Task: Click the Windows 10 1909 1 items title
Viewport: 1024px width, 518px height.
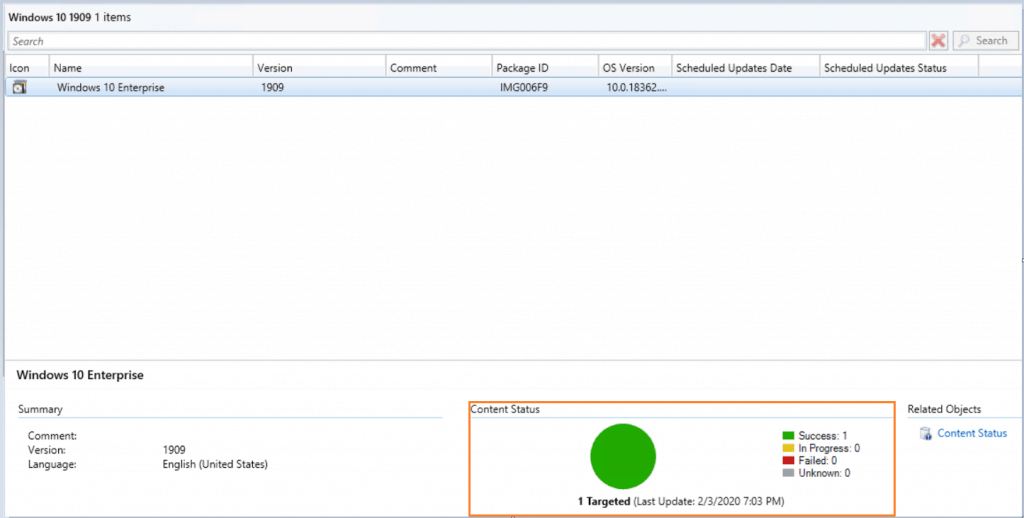Action: pyautogui.click(x=69, y=18)
